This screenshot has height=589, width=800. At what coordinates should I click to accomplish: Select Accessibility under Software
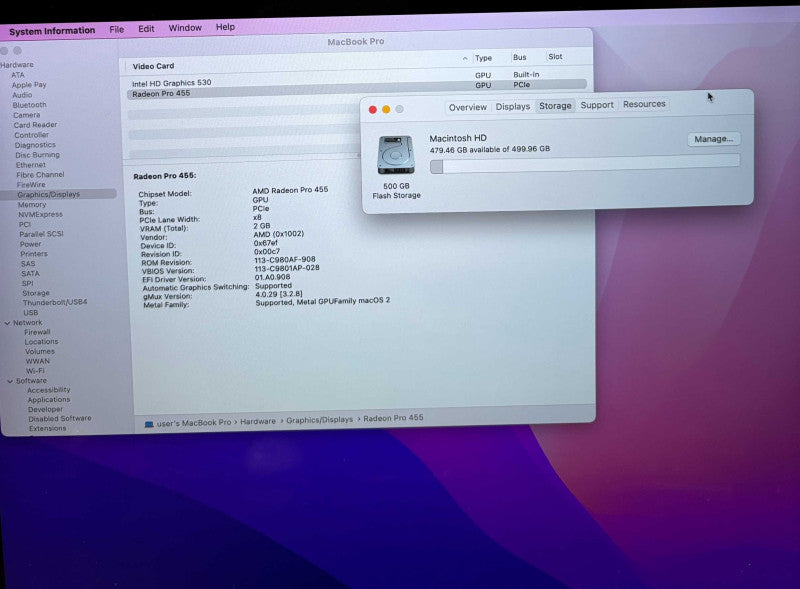point(48,390)
